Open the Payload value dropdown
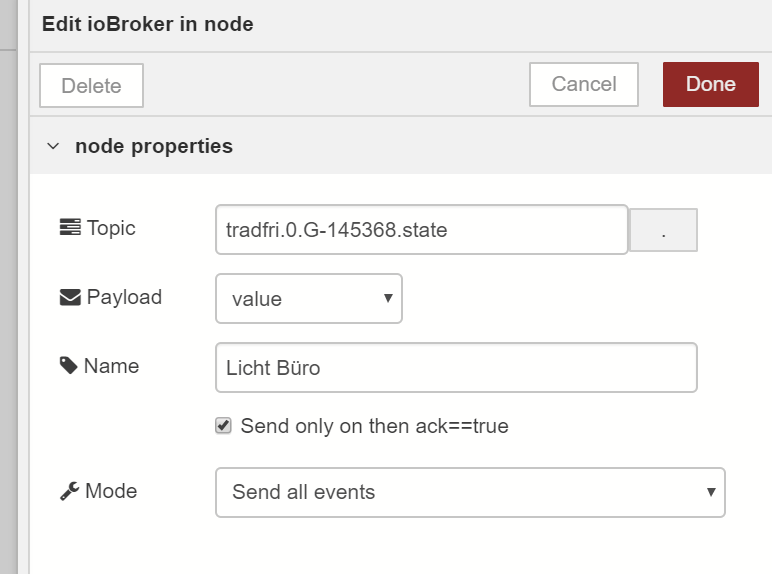This screenshot has height=574, width=772. [x=309, y=299]
